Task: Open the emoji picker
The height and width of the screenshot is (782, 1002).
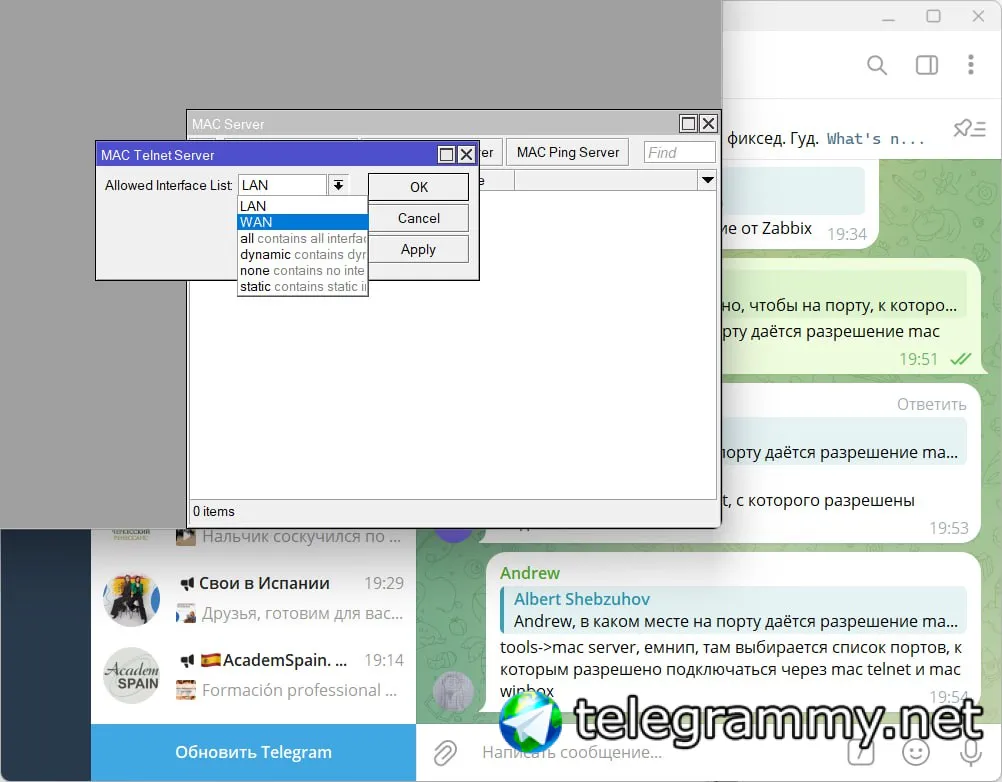Action: click(916, 752)
